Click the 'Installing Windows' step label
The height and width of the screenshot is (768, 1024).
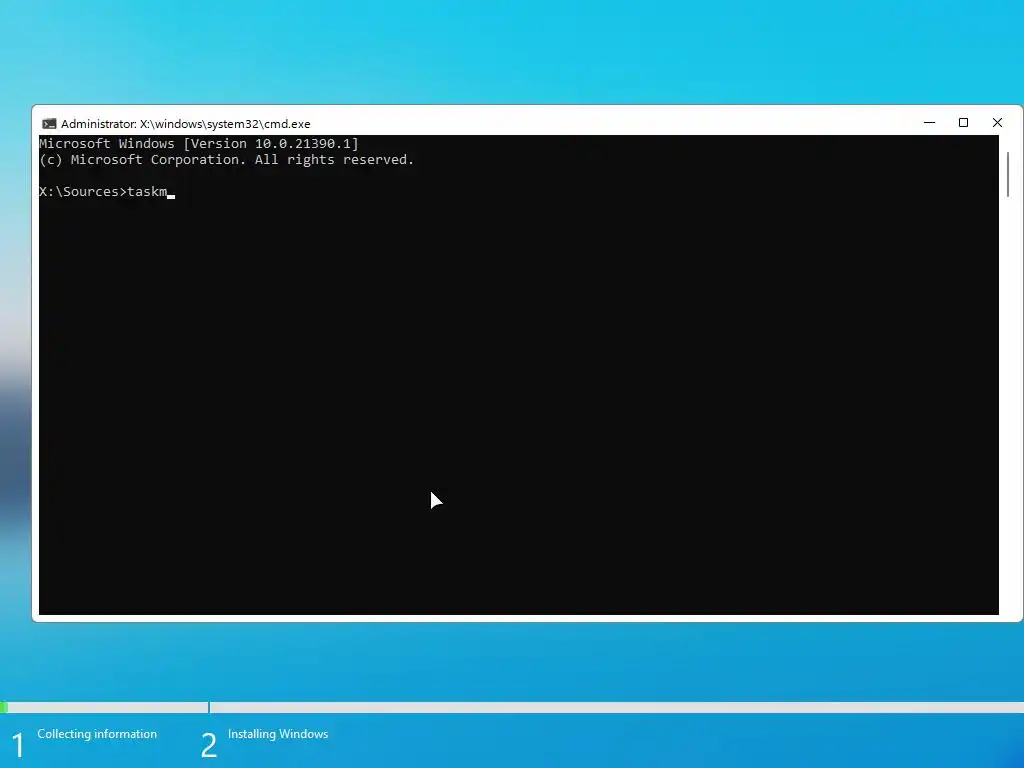[x=278, y=734]
